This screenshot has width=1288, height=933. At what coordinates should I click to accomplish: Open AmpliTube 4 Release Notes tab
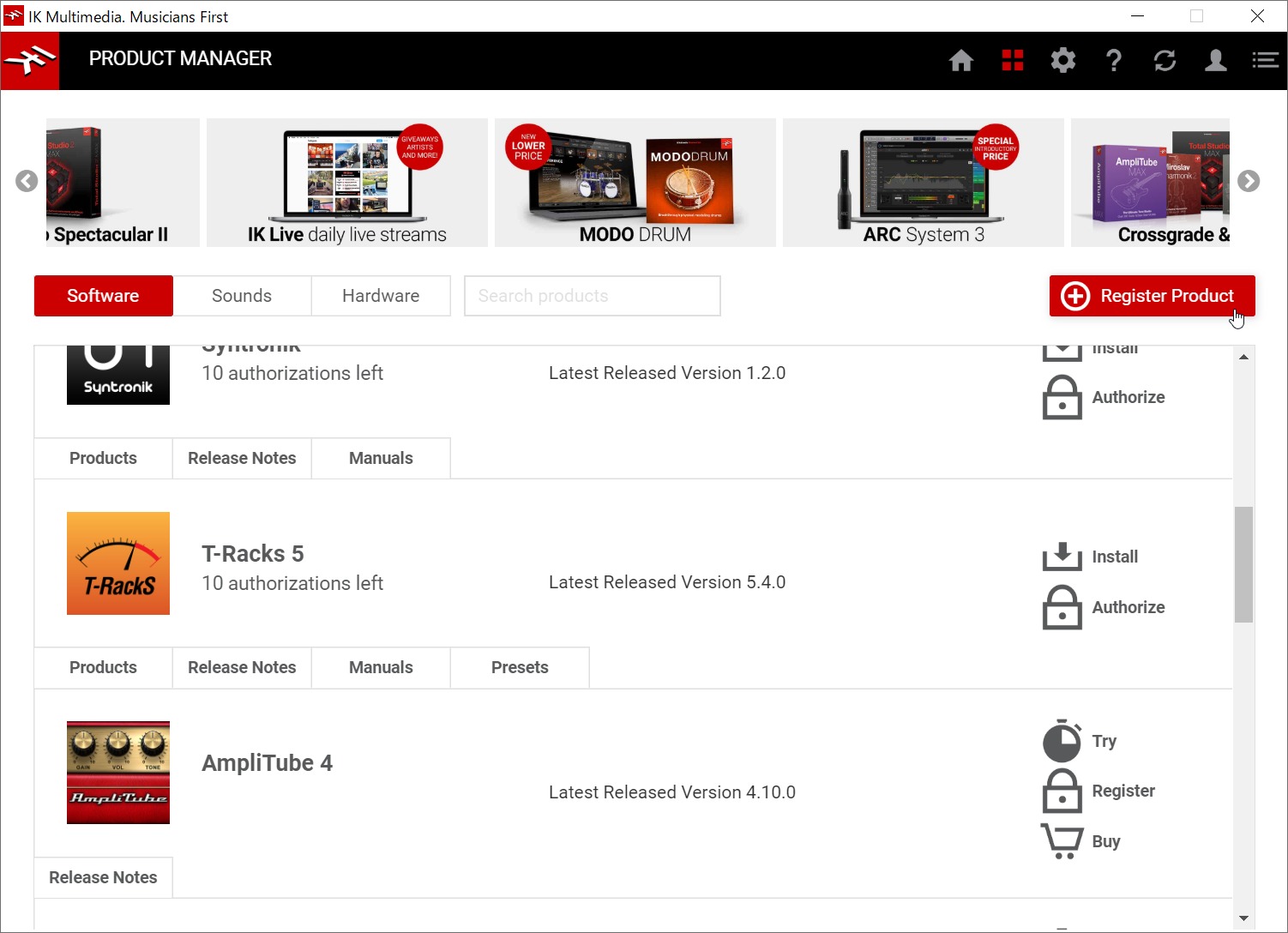103,877
